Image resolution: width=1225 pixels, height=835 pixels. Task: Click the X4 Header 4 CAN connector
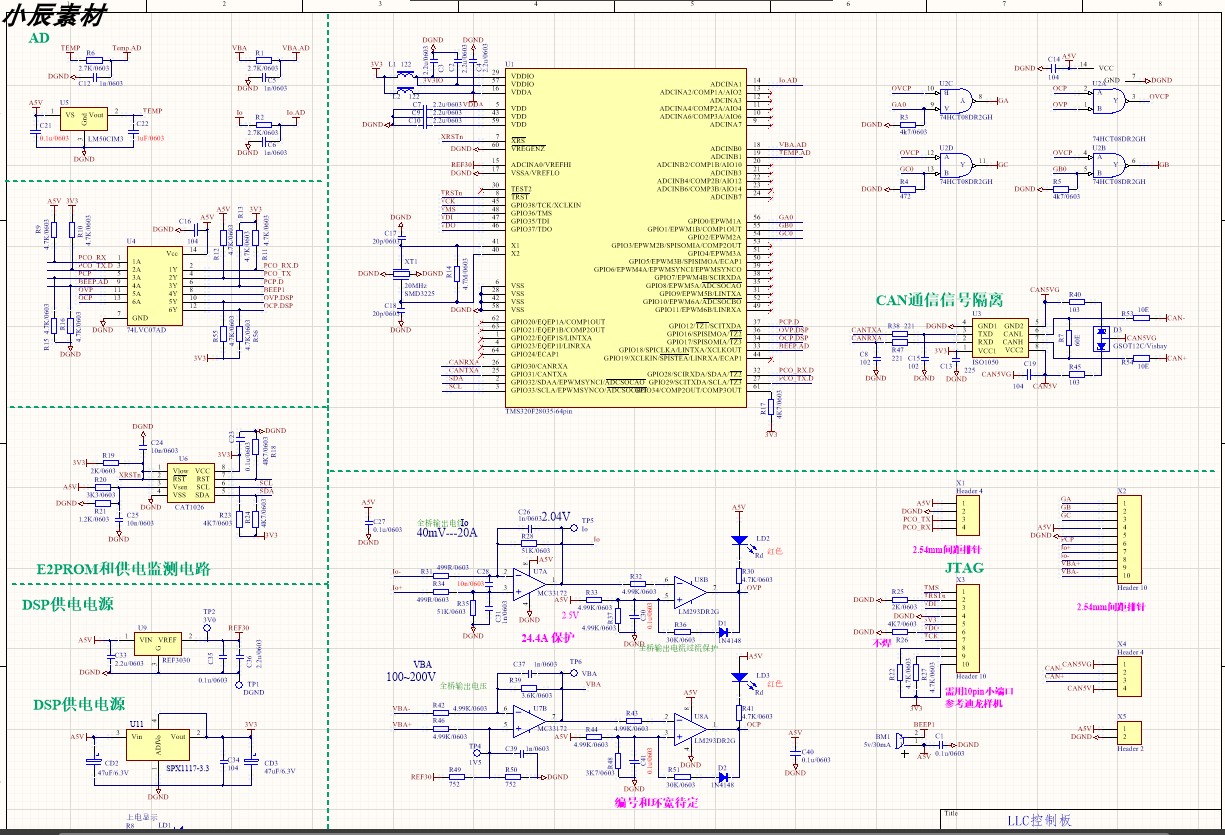pyautogui.click(x=1128, y=675)
